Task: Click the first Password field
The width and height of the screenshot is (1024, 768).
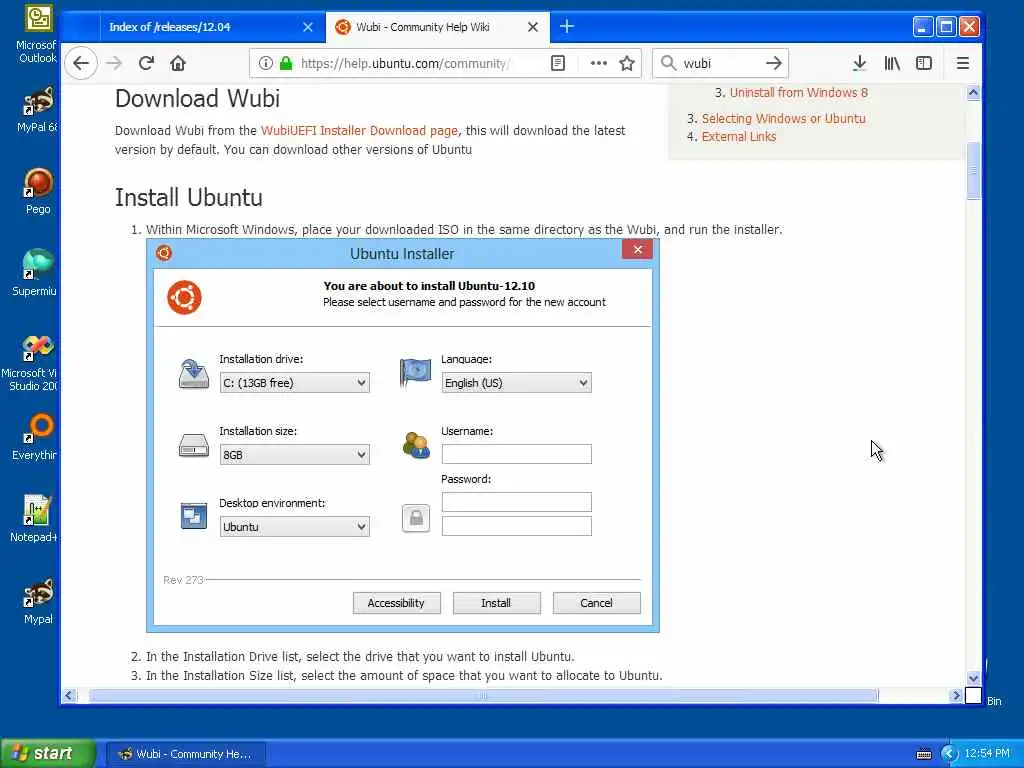Action: pos(517,502)
